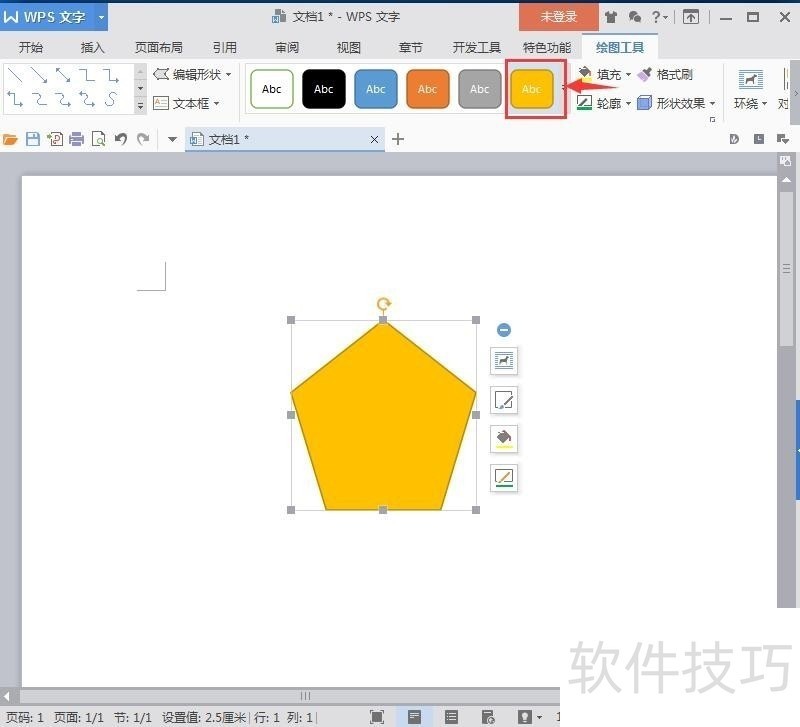
Task: Switch to full screen view in status bar
Action: pyautogui.click(x=377, y=717)
